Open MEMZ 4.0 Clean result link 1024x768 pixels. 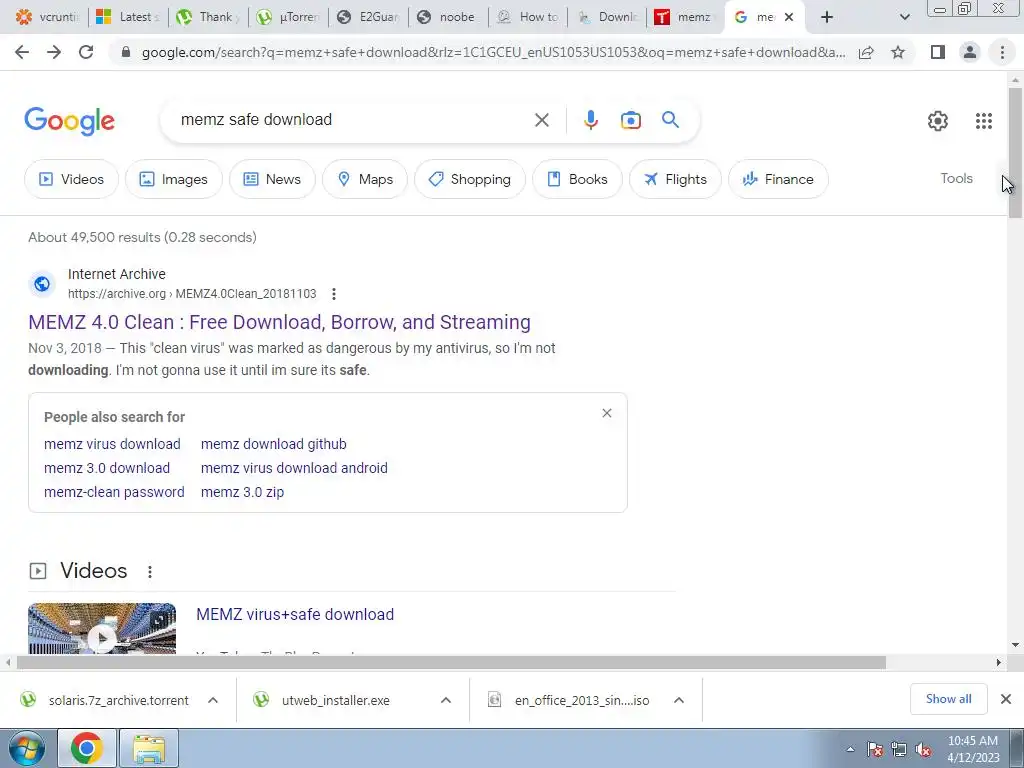pyautogui.click(x=280, y=322)
